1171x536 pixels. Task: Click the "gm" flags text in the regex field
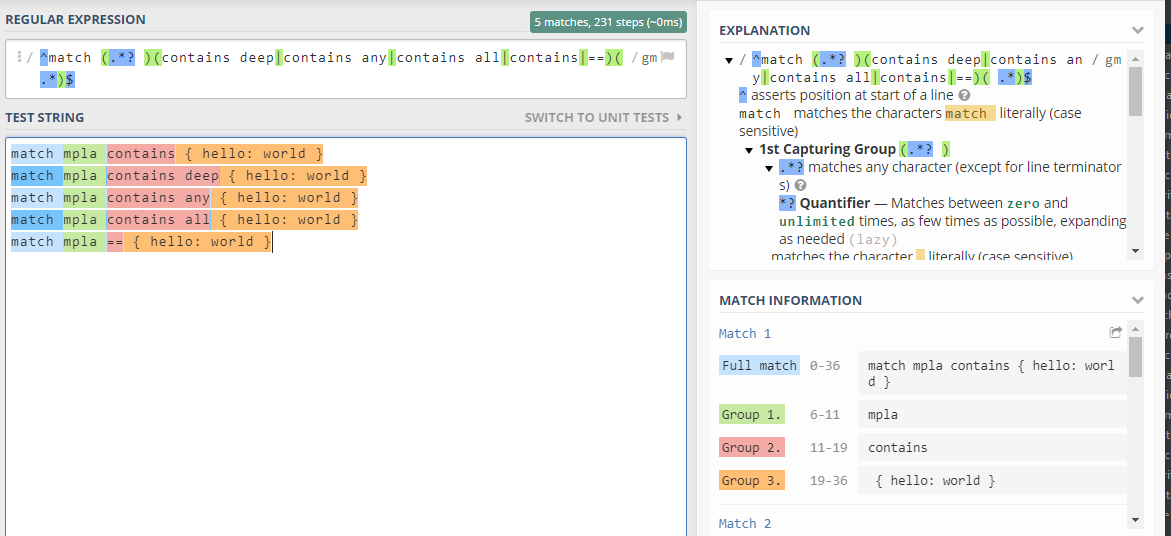[649, 57]
